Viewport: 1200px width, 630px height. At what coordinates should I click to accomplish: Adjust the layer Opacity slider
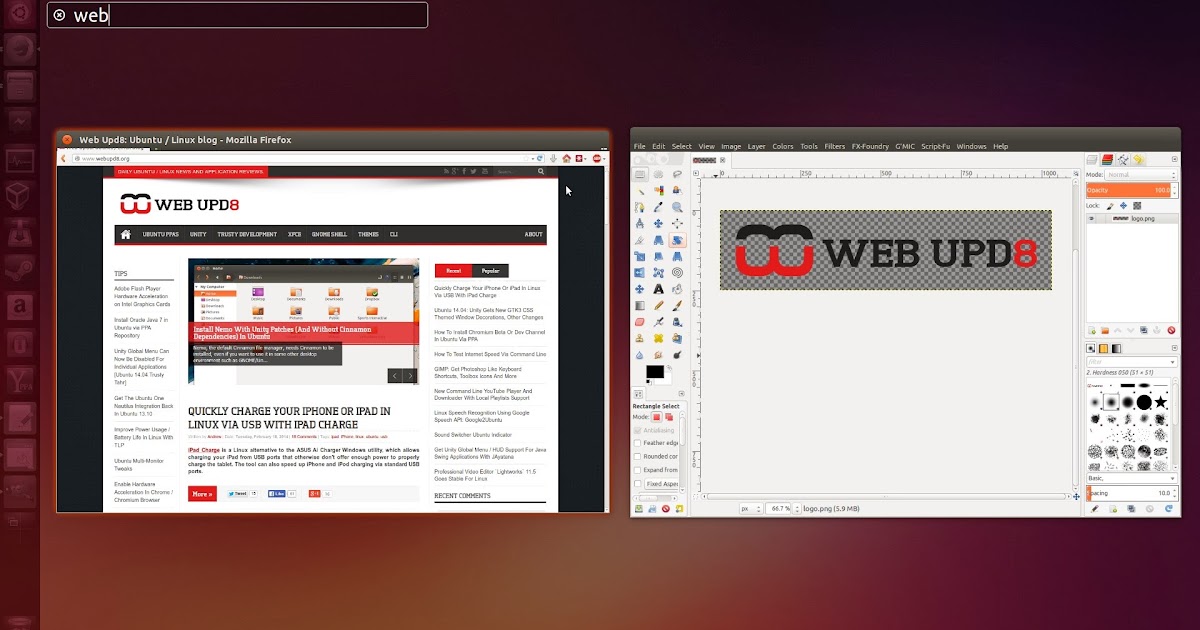(x=1129, y=190)
